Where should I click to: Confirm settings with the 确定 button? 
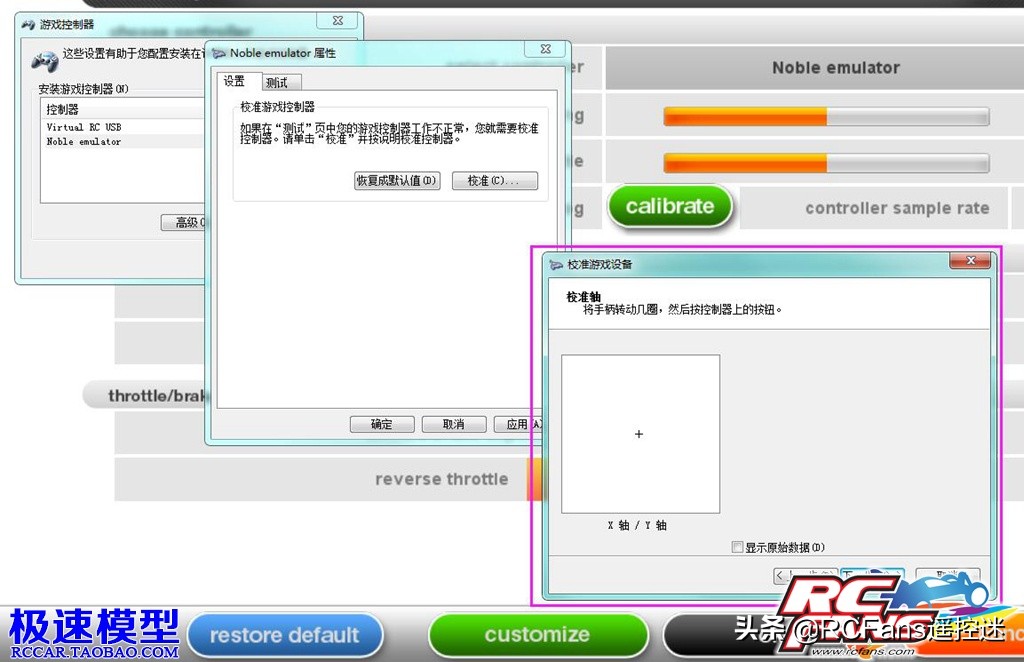coord(381,423)
